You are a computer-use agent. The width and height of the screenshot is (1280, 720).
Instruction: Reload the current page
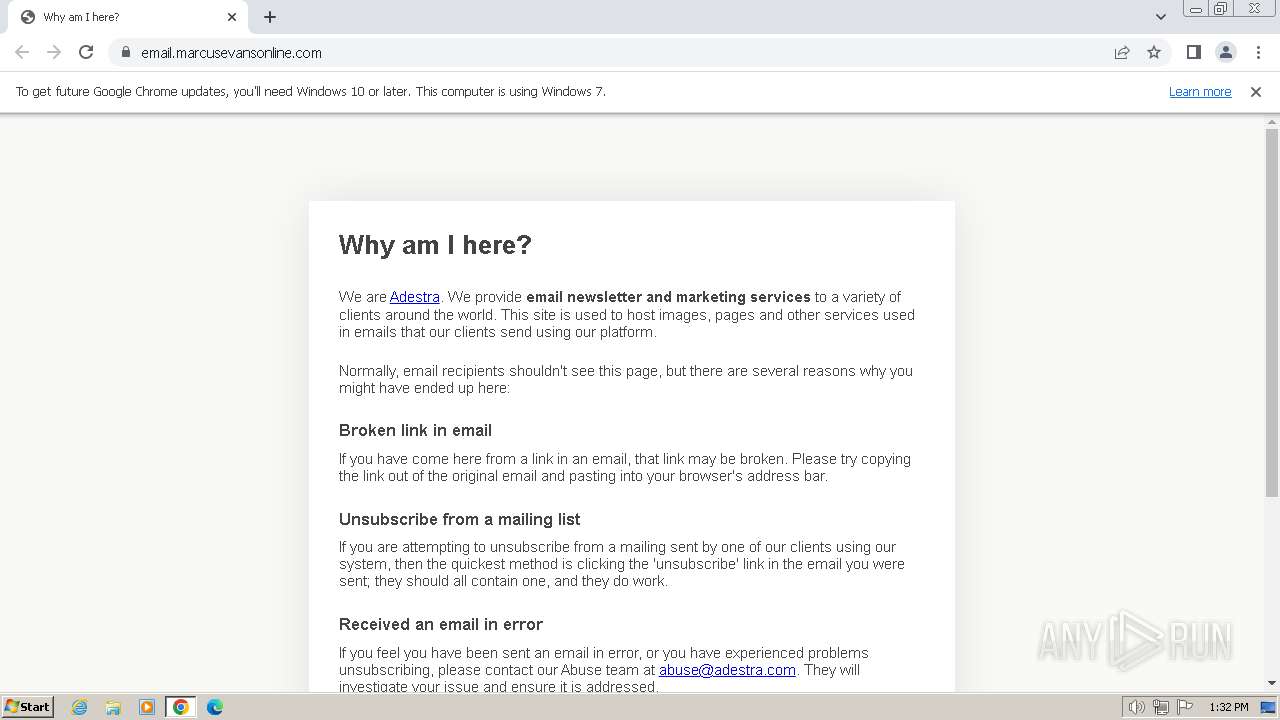[x=86, y=52]
